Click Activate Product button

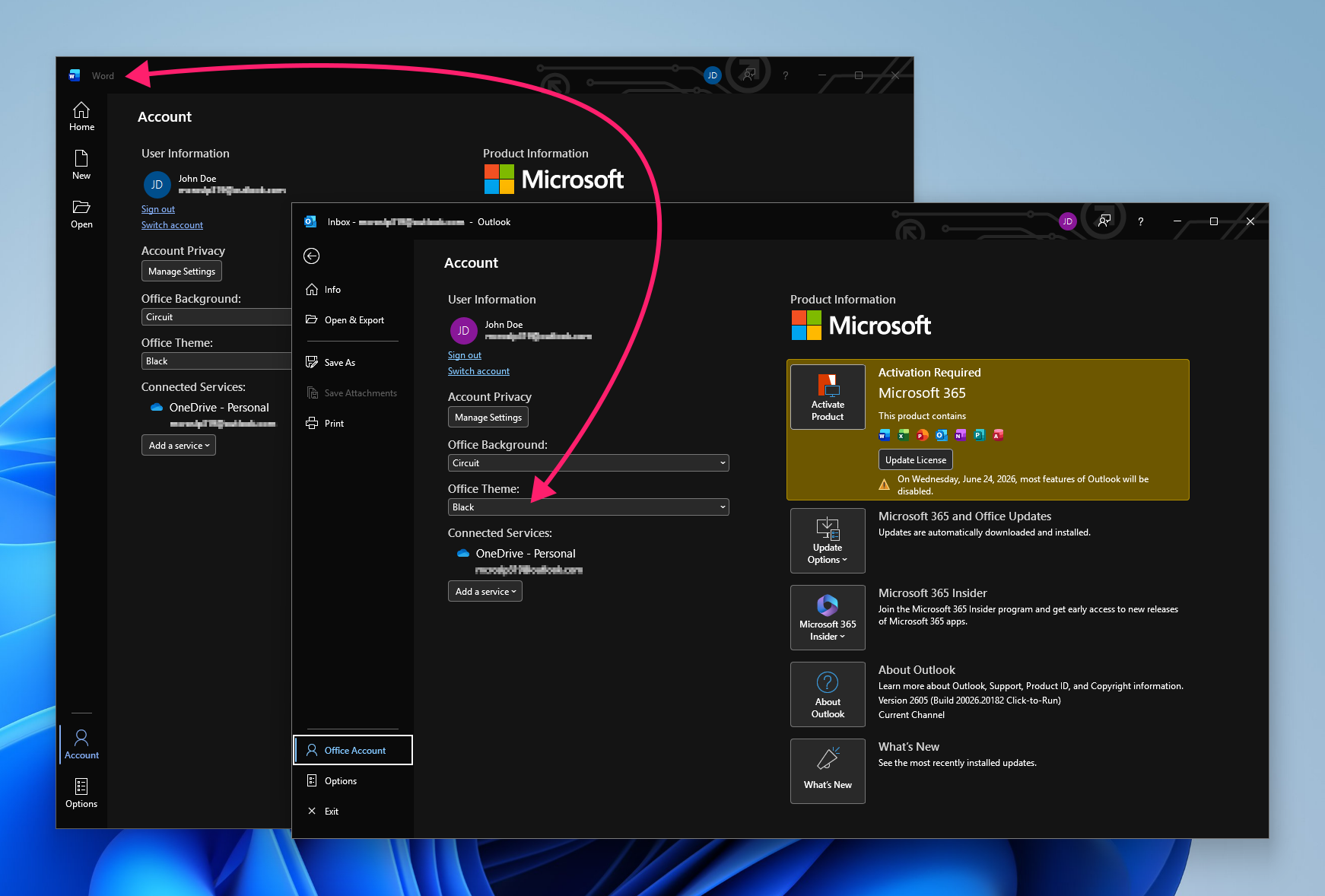point(828,397)
